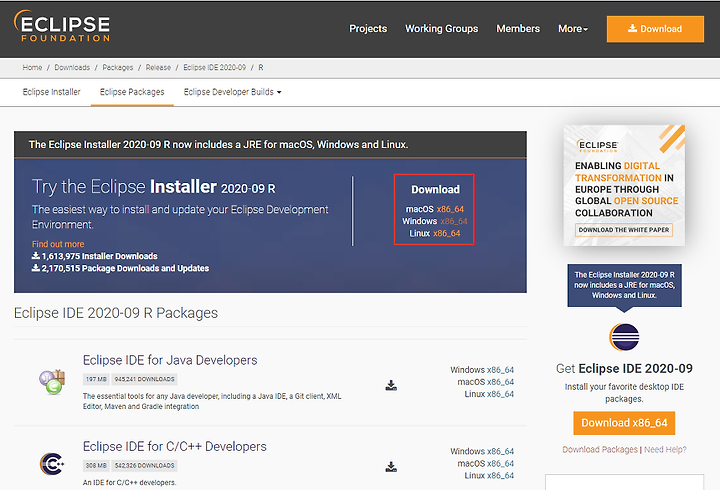Click macOS x86_64 link for C/C++ Developers
The width and height of the screenshot is (720, 490).
(500, 463)
